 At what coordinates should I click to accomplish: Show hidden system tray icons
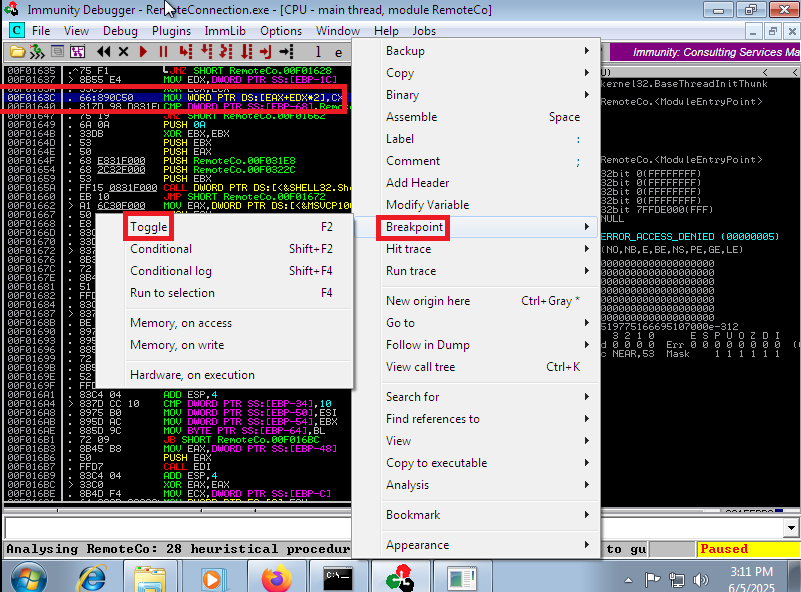628,580
